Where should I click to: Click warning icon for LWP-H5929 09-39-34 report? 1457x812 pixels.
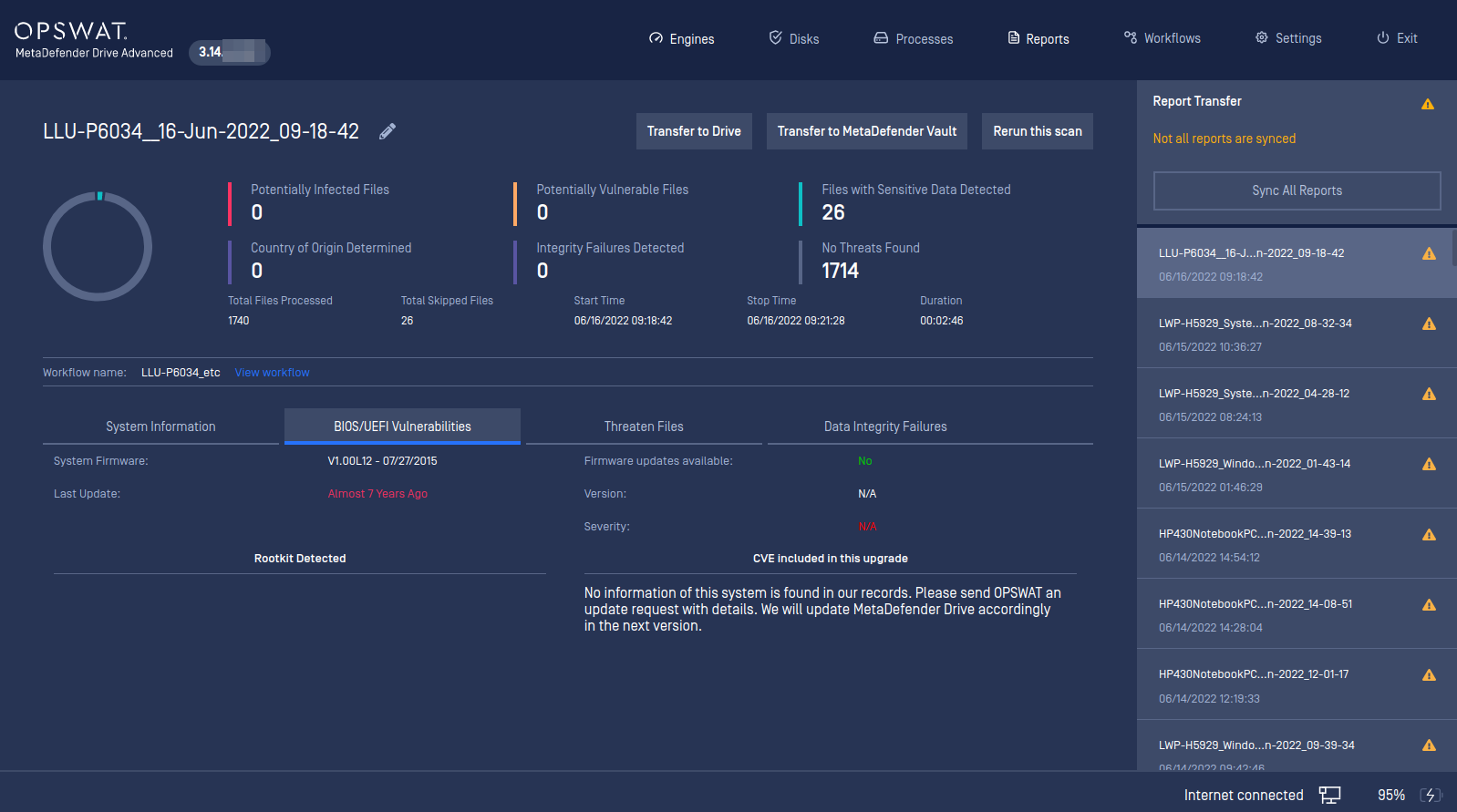[1429, 745]
